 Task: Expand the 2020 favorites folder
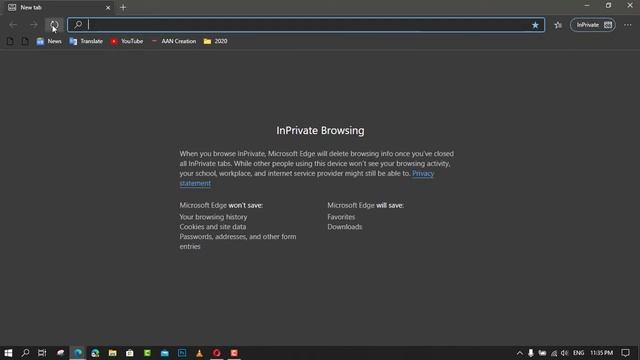pyautogui.click(x=216, y=41)
